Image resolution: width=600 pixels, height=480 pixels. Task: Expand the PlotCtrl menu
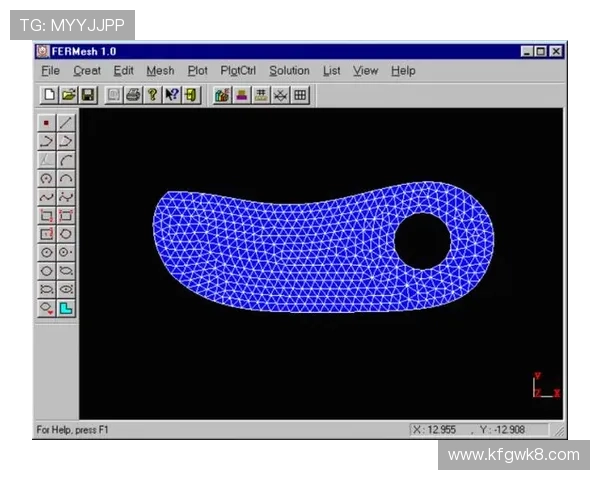click(x=238, y=71)
